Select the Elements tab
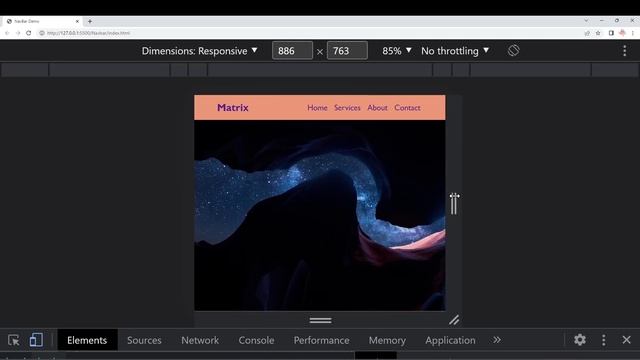 click(87, 340)
